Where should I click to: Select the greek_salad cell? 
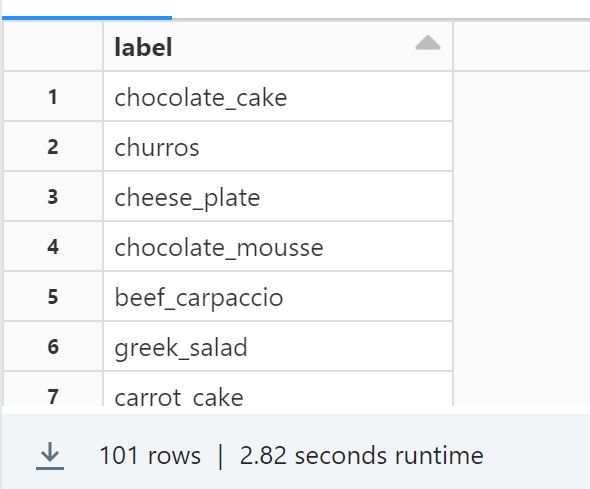[x=278, y=347]
